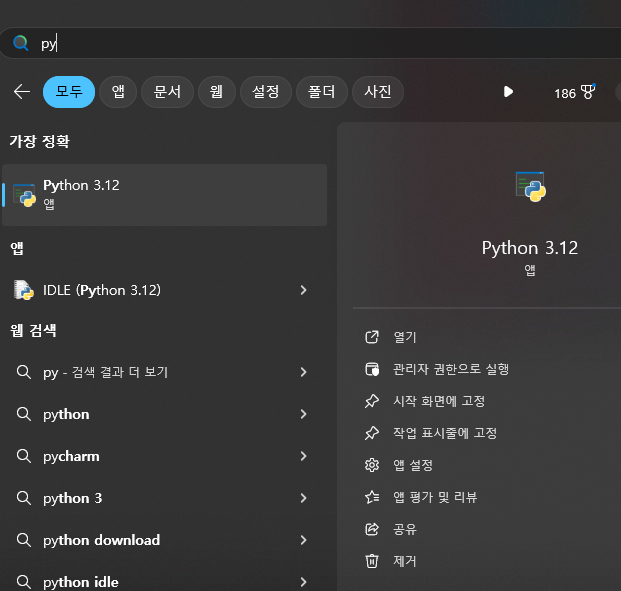Expand chevron beside 'python download' suggestion
The height and width of the screenshot is (591, 621).
click(303, 540)
